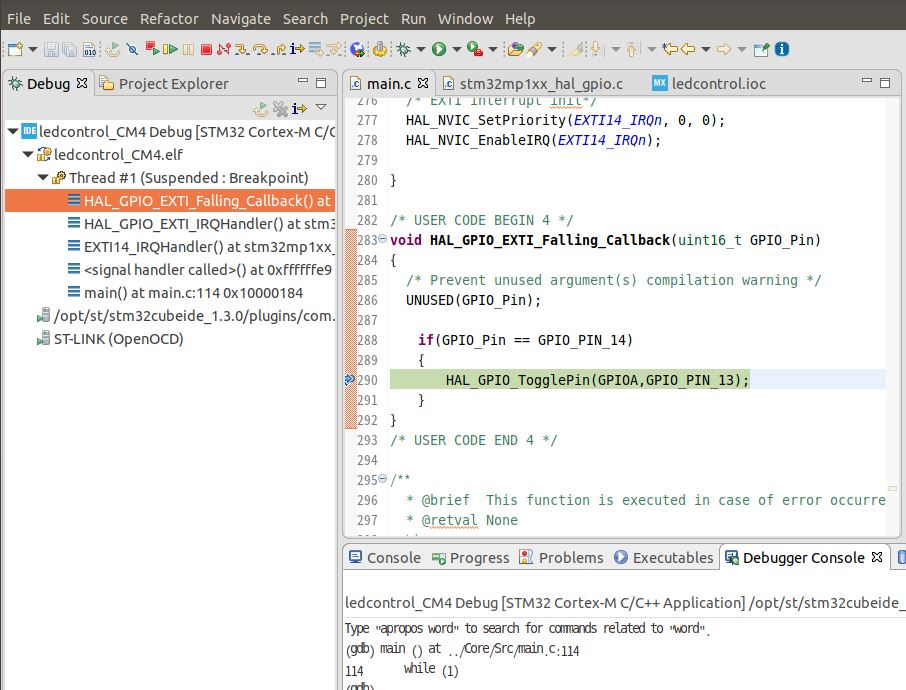906x690 pixels.
Task: Open Debug view menu triangle
Action: (x=321, y=107)
